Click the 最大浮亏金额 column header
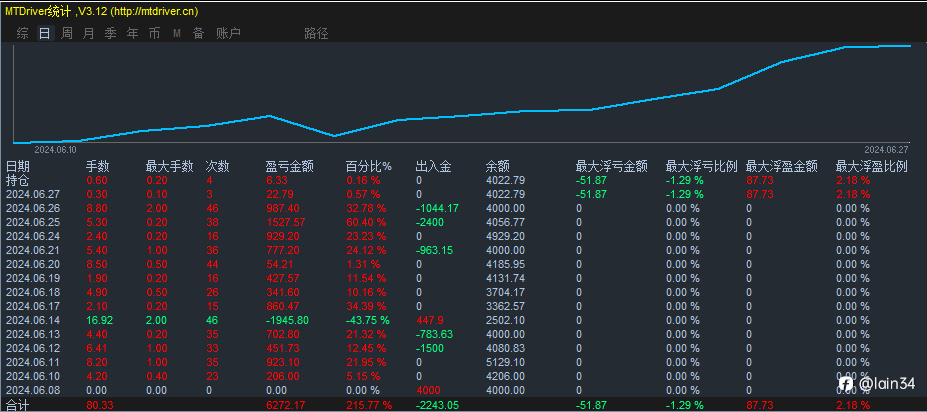Image resolution: width=927 pixels, height=412 pixels. pyautogui.click(x=612, y=167)
